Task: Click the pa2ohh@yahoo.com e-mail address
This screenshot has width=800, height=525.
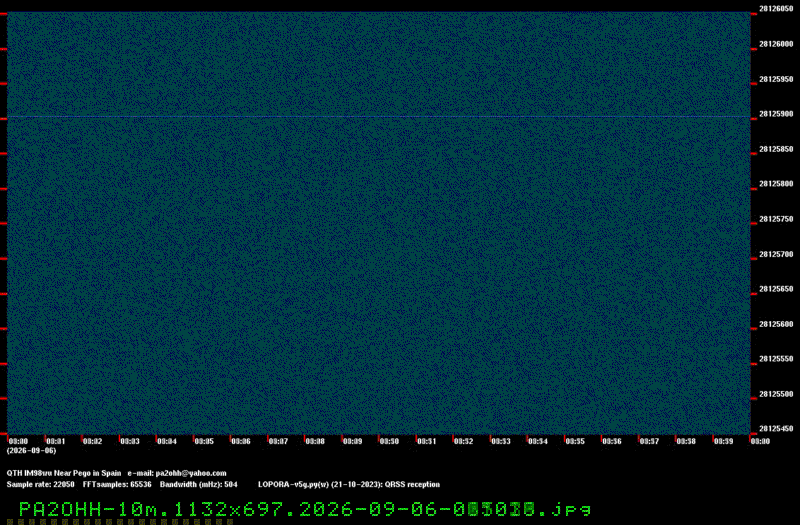Action: (x=191, y=473)
